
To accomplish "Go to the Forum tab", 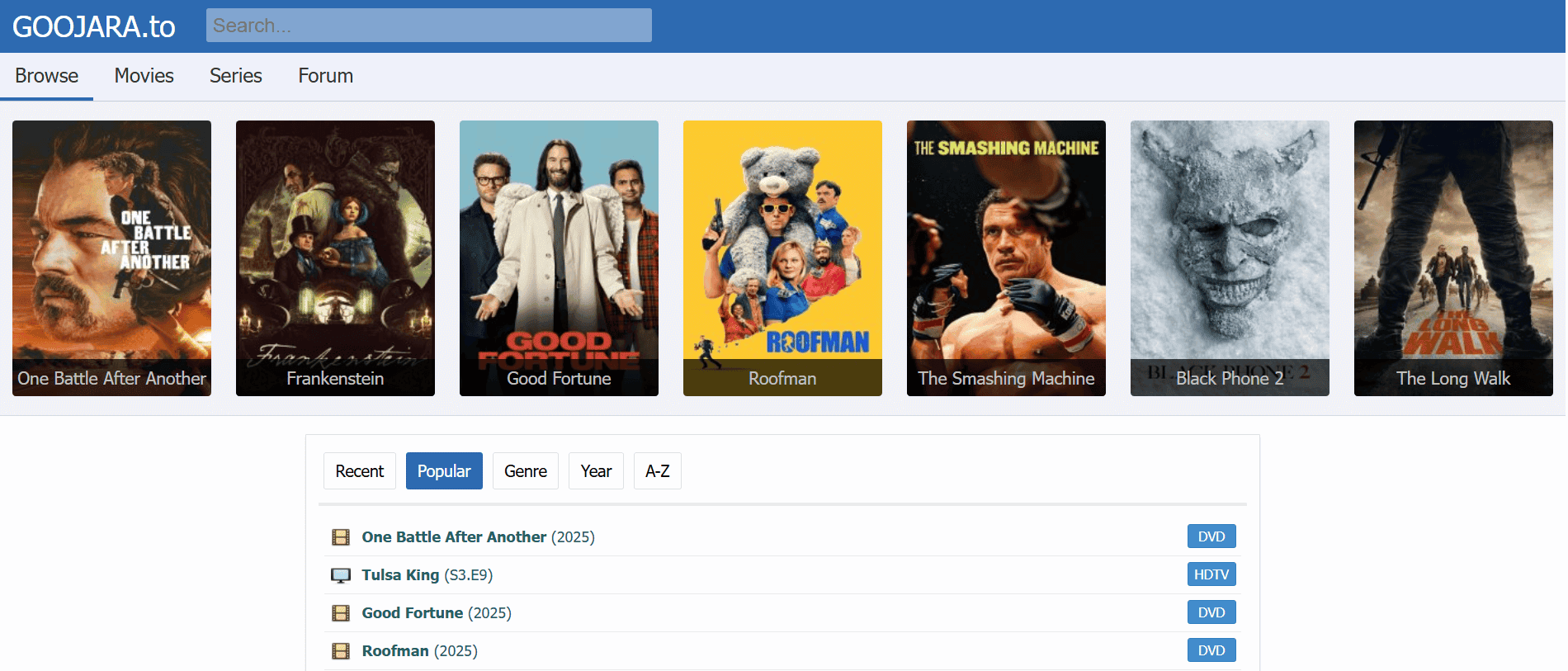I will [x=325, y=76].
